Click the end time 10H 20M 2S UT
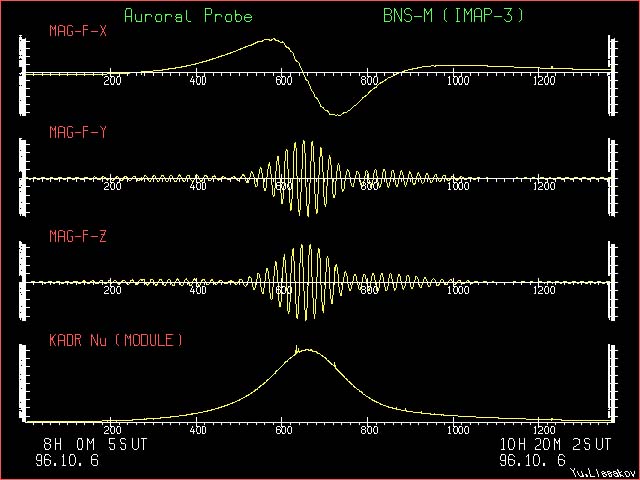Viewport: 640px width, 480px height. click(558, 444)
